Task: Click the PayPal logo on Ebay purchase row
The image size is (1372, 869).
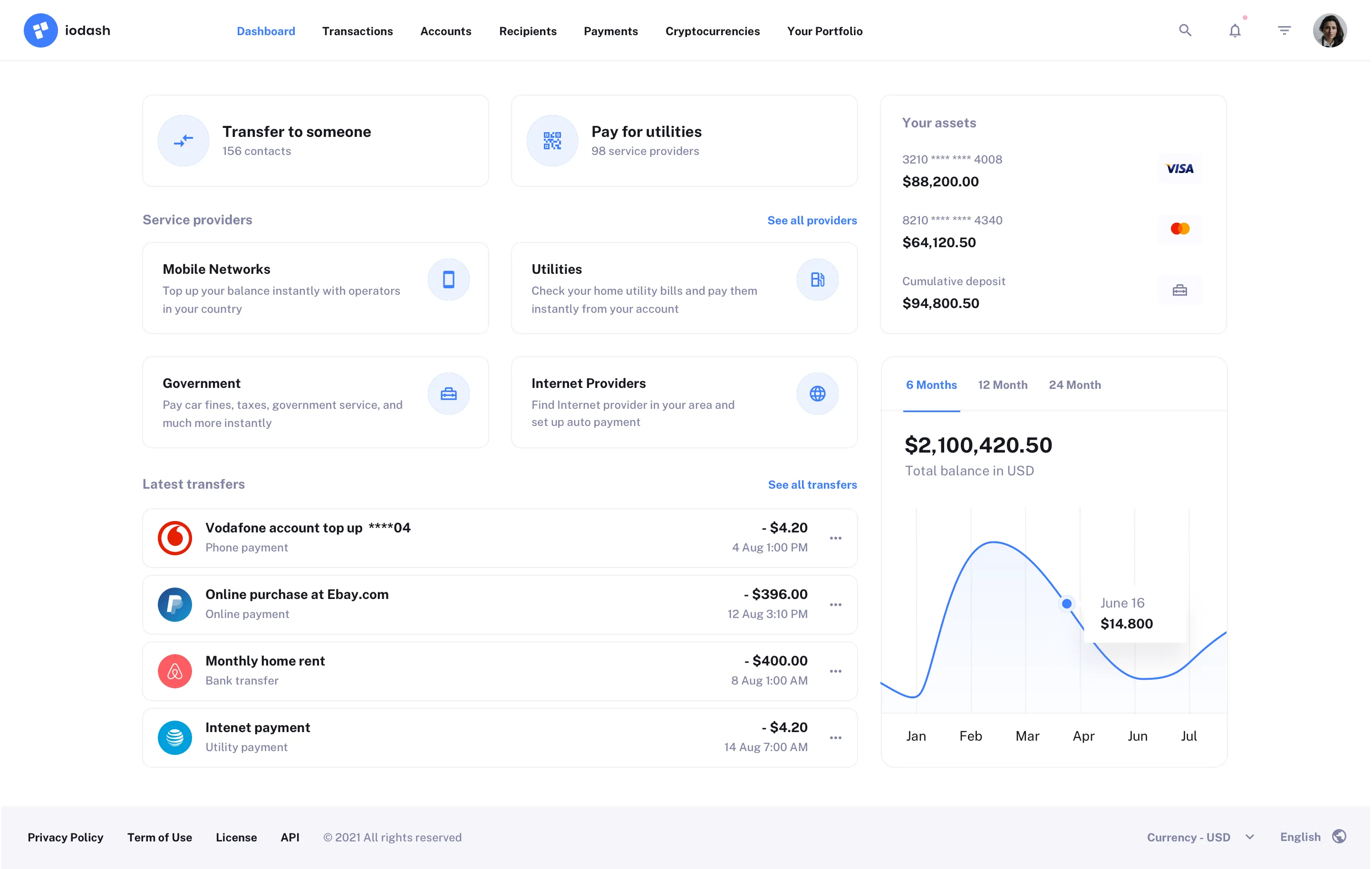Action: tap(175, 605)
